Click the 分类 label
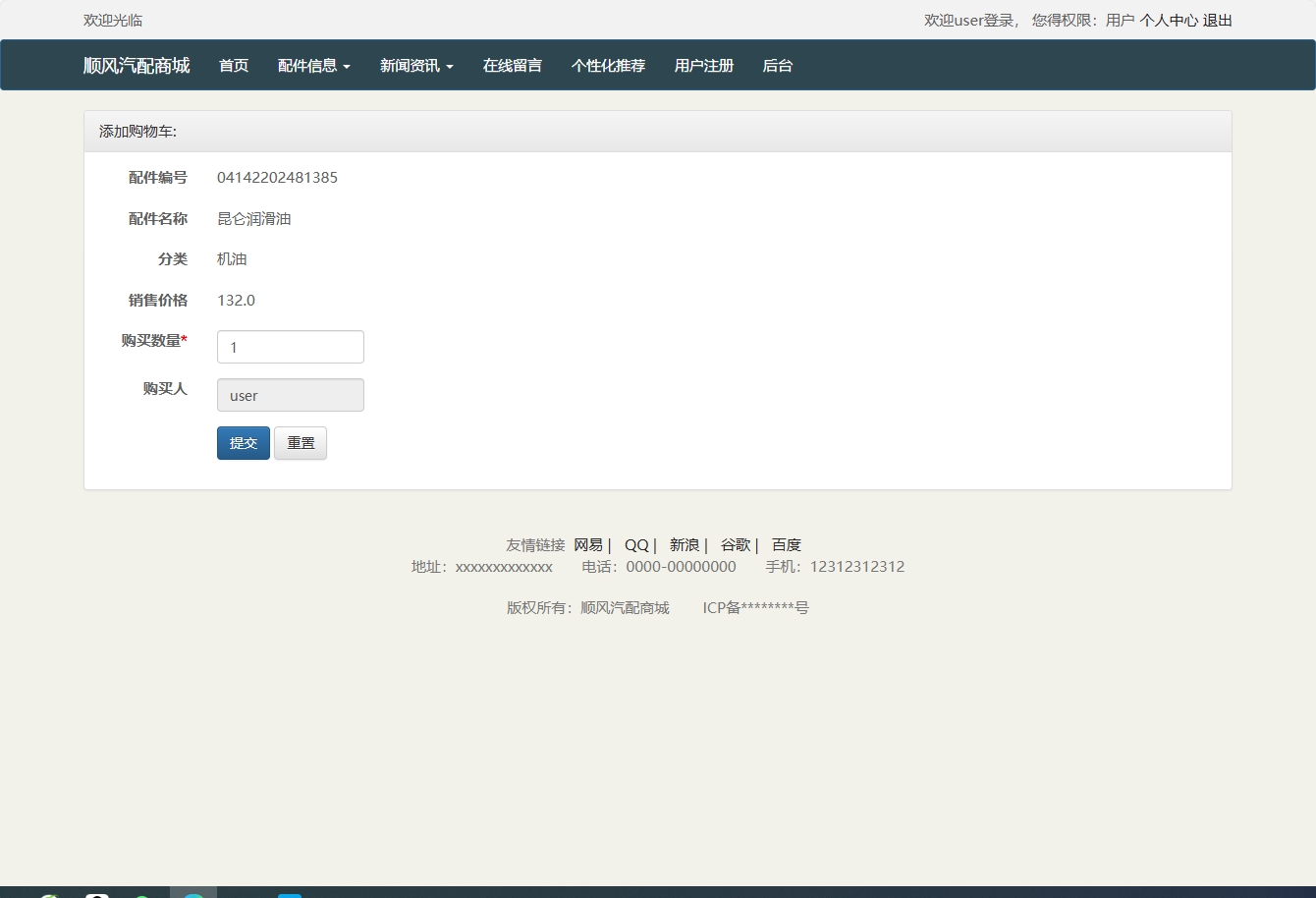 click(173, 259)
